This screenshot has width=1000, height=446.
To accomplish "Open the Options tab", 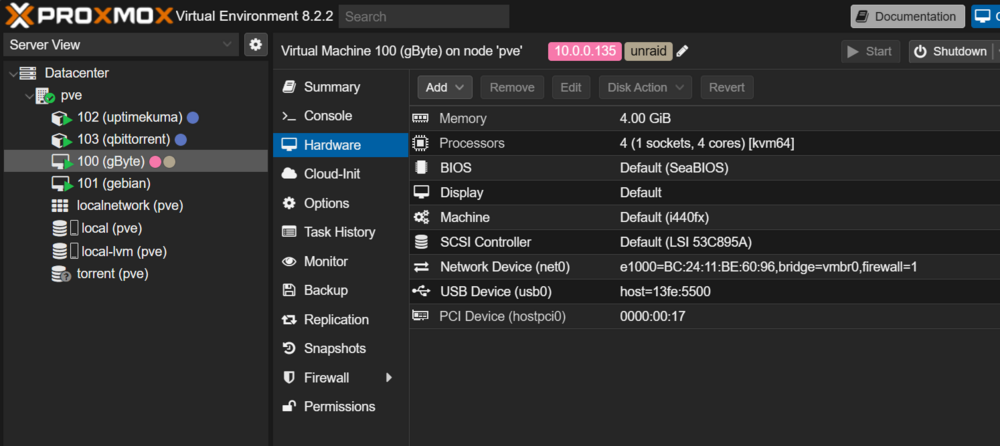I will point(341,203).
